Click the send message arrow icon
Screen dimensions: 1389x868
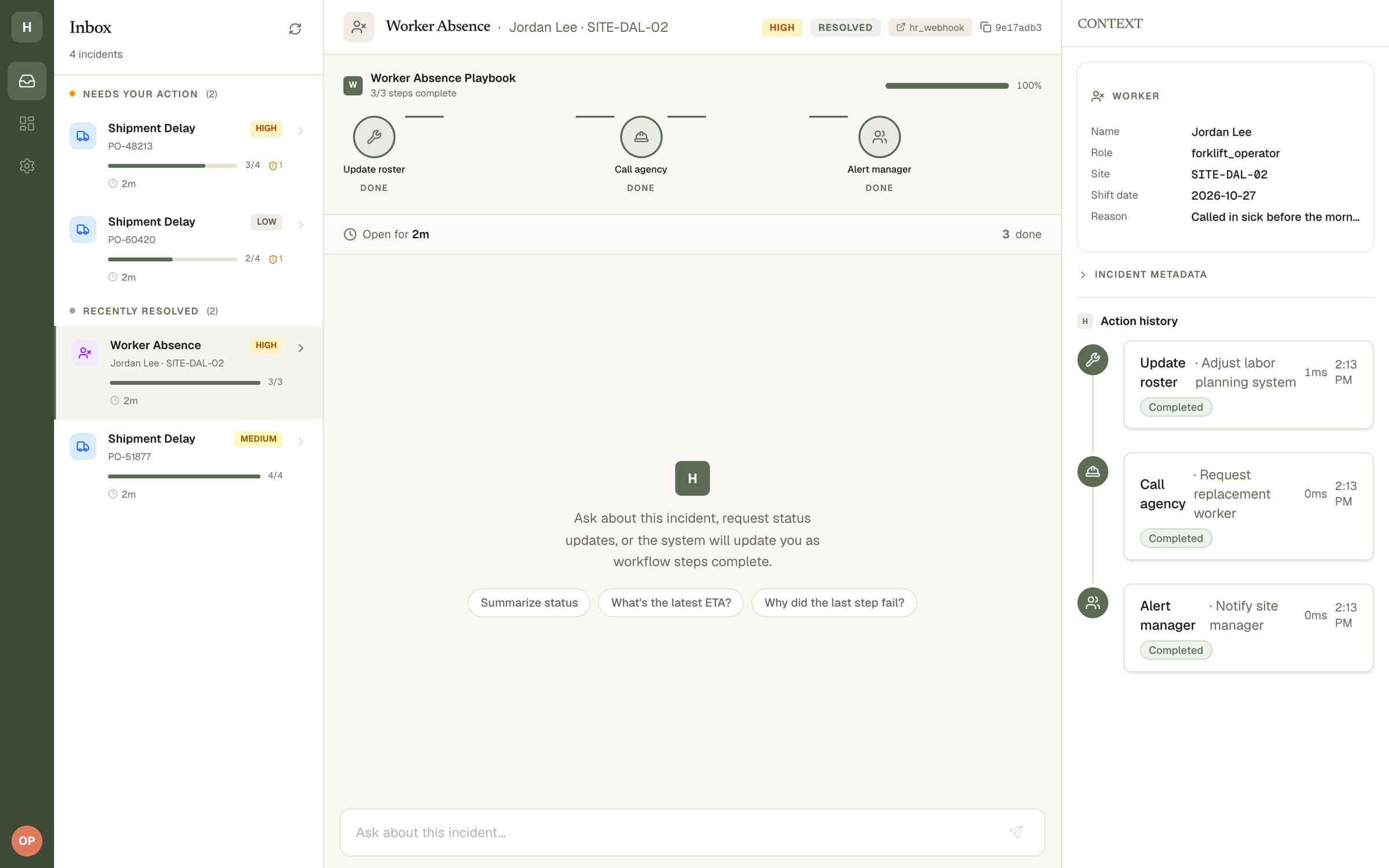pyautogui.click(x=1016, y=832)
